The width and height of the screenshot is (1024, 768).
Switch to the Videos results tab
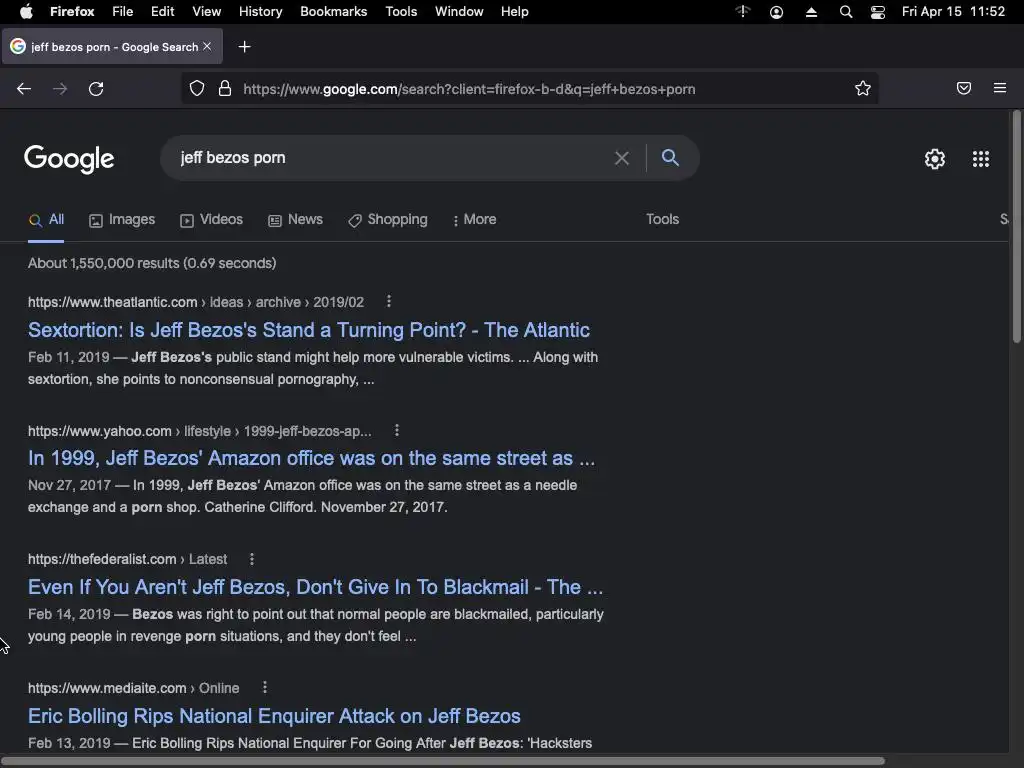[212, 219]
